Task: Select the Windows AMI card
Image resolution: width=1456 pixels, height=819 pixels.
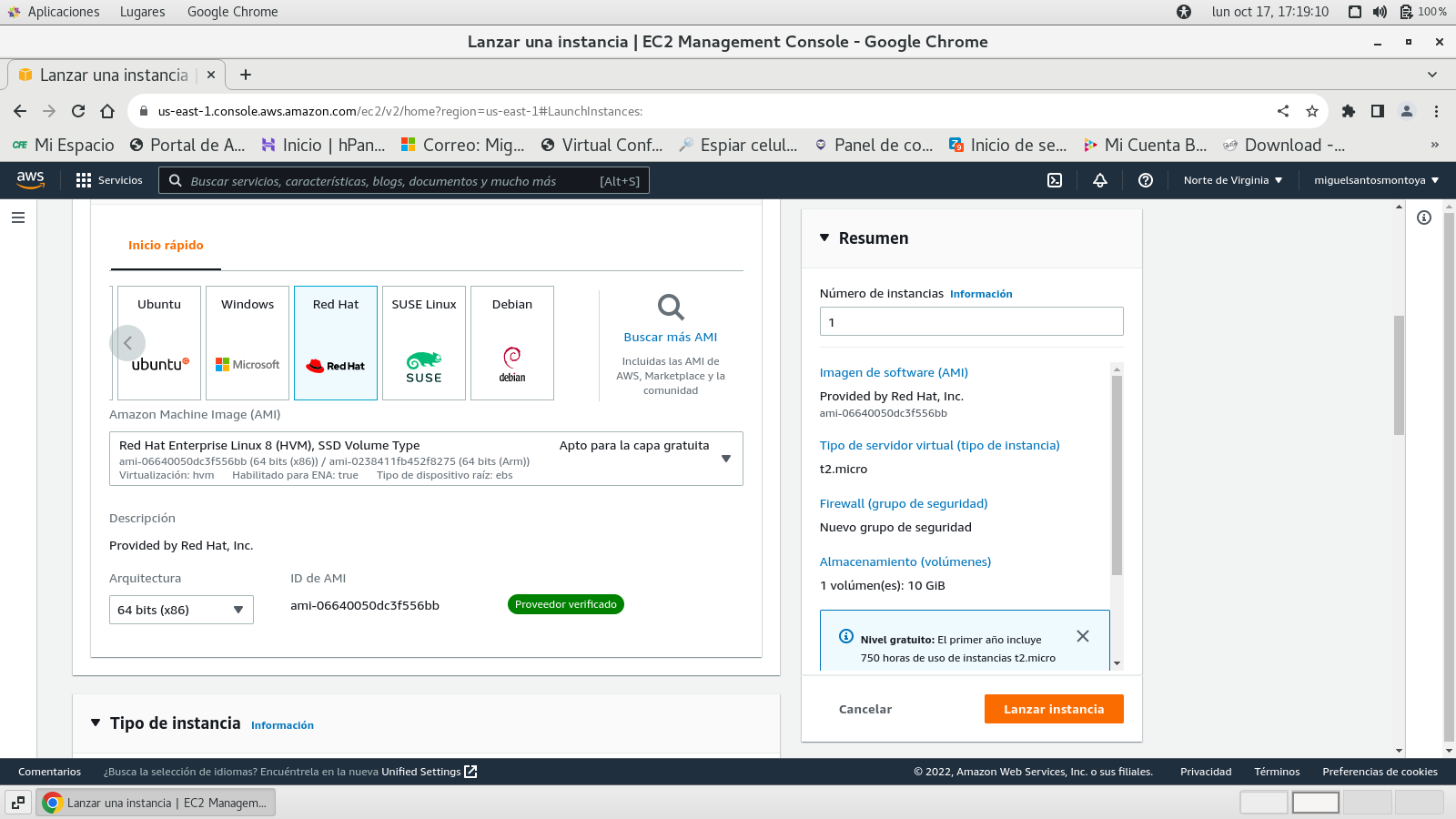Action: (248, 343)
